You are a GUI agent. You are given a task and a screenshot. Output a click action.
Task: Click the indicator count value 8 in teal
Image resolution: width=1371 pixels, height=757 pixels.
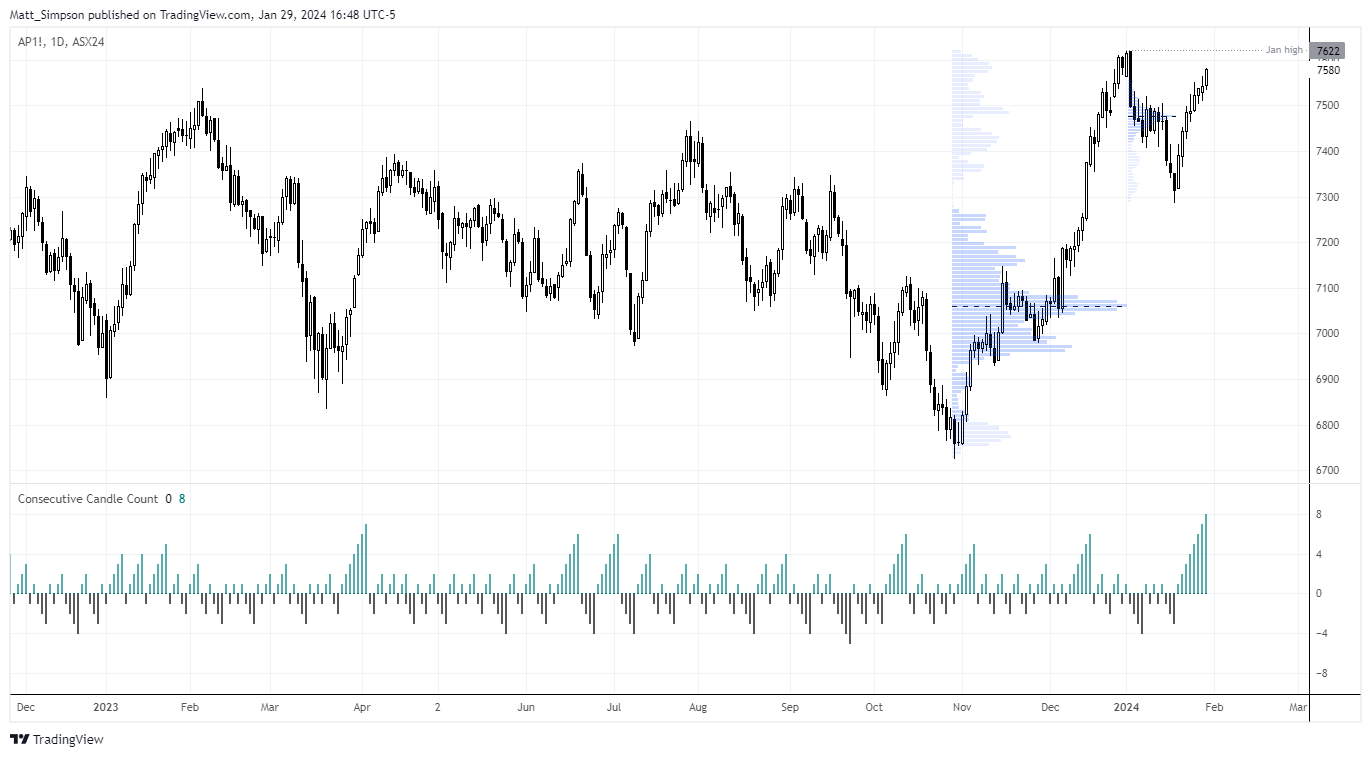(182, 498)
